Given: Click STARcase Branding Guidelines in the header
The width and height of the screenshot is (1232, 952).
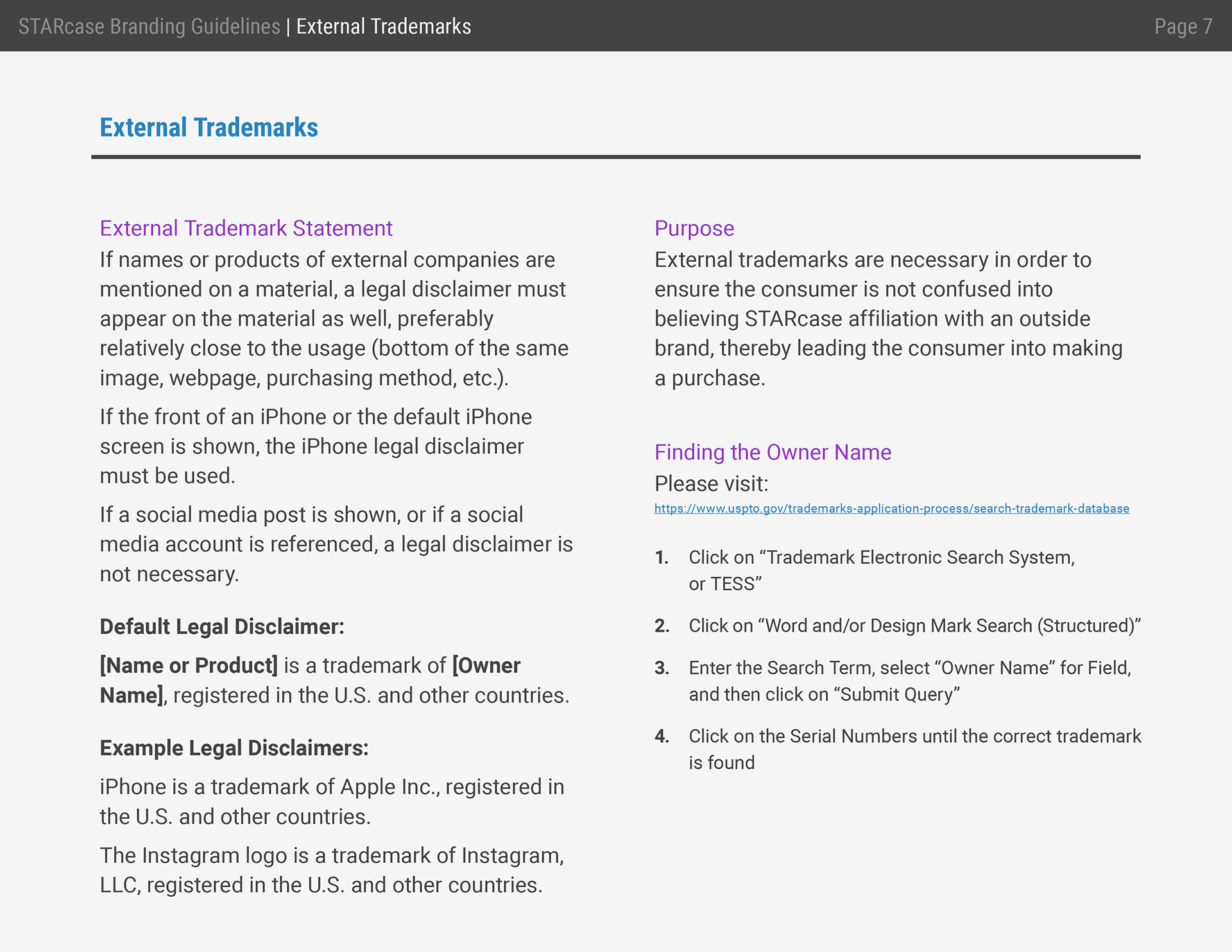Looking at the screenshot, I should point(149,26).
